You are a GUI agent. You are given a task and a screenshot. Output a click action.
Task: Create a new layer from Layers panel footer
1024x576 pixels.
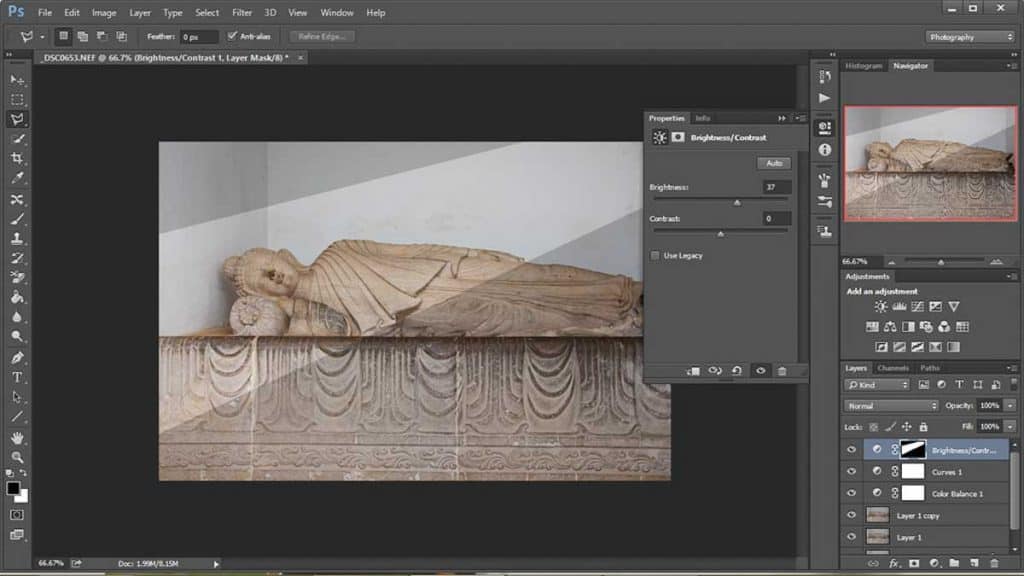974,563
